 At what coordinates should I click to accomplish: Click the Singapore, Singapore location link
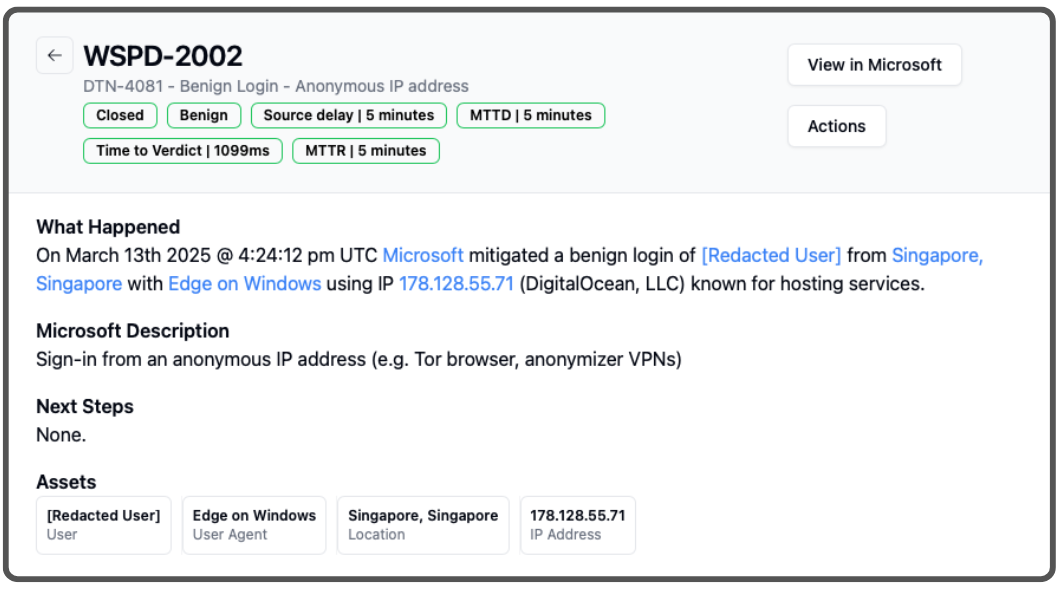click(936, 255)
